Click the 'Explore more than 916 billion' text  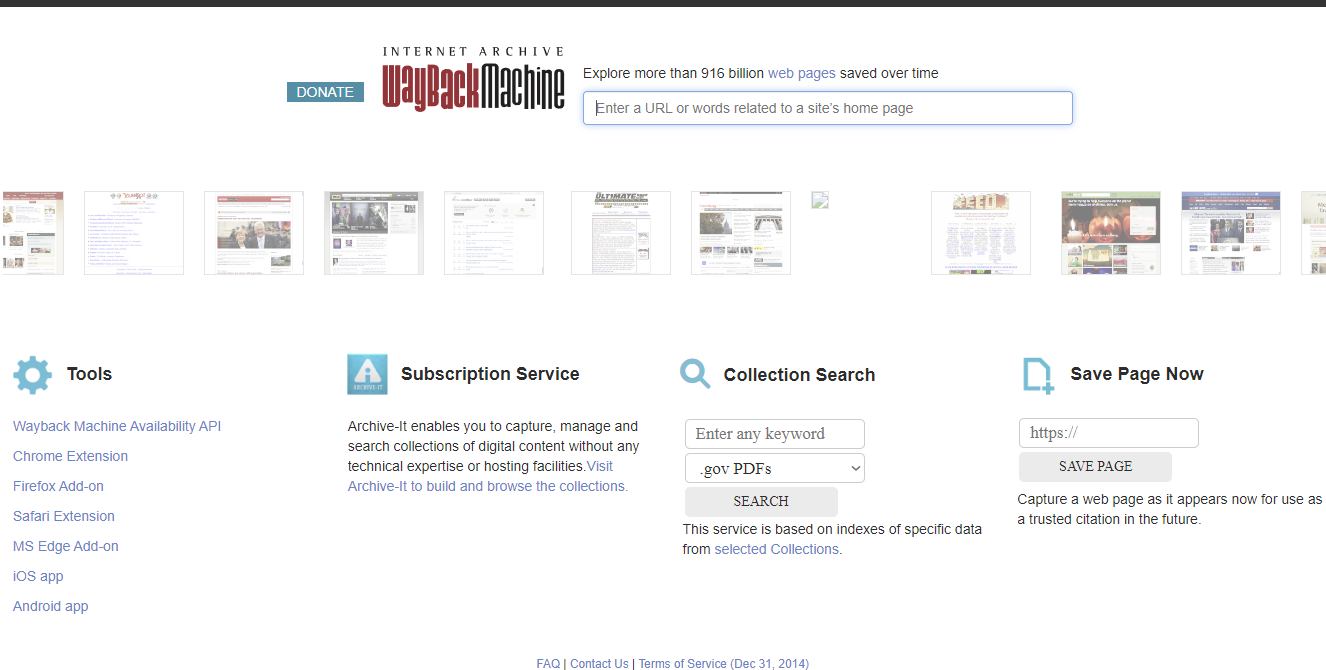[x=674, y=73]
